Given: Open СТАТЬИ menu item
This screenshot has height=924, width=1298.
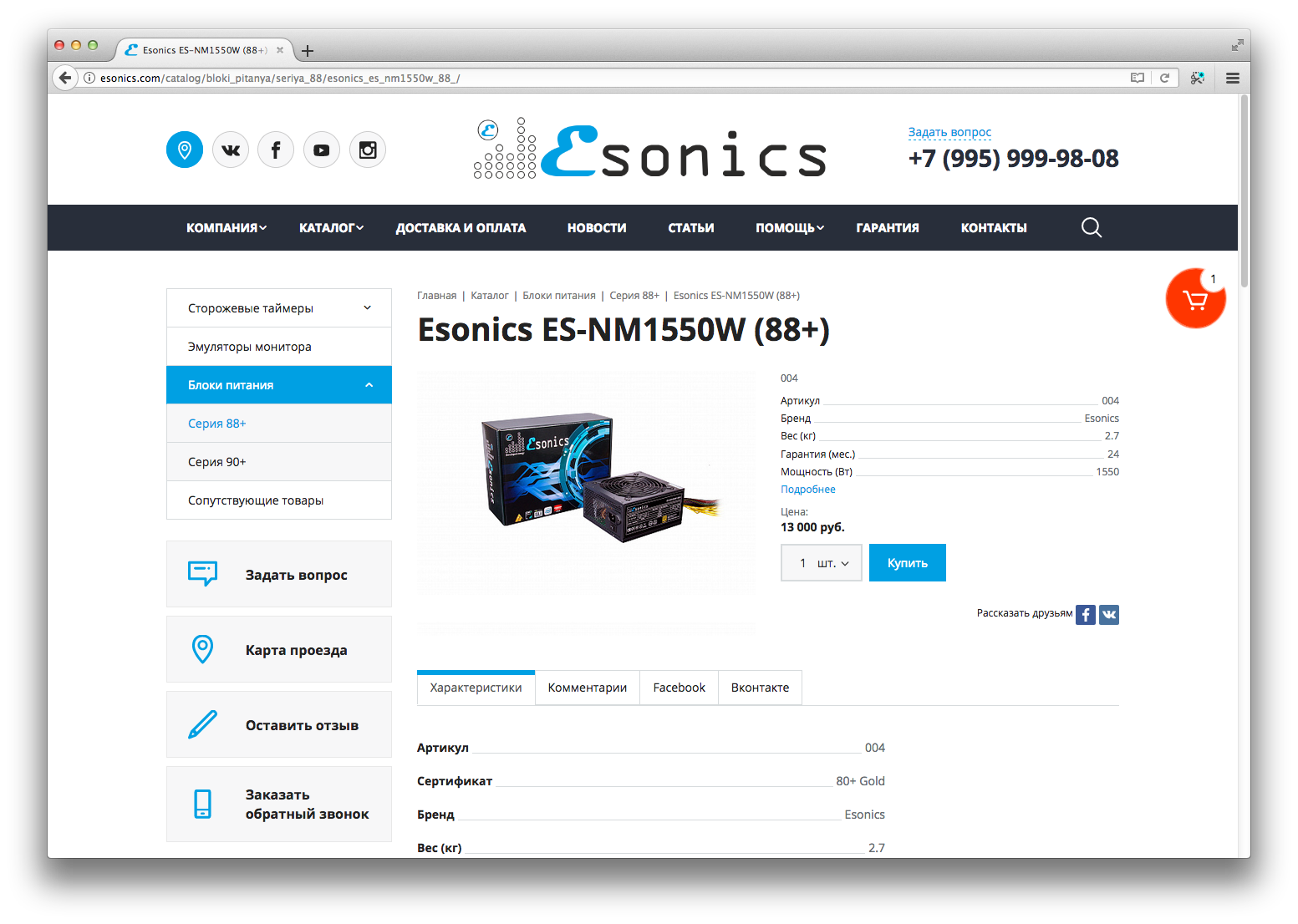Looking at the screenshot, I should (x=691, y=228).
